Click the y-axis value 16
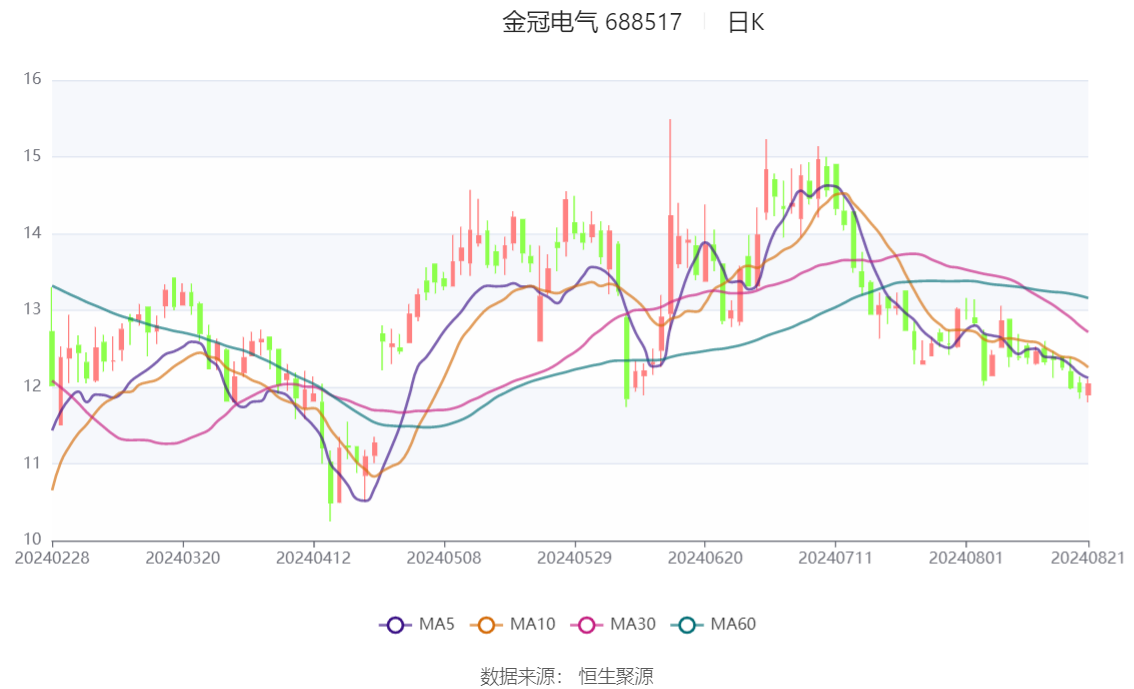Viewport: 1134px width, 689px height. click(32, 79)
